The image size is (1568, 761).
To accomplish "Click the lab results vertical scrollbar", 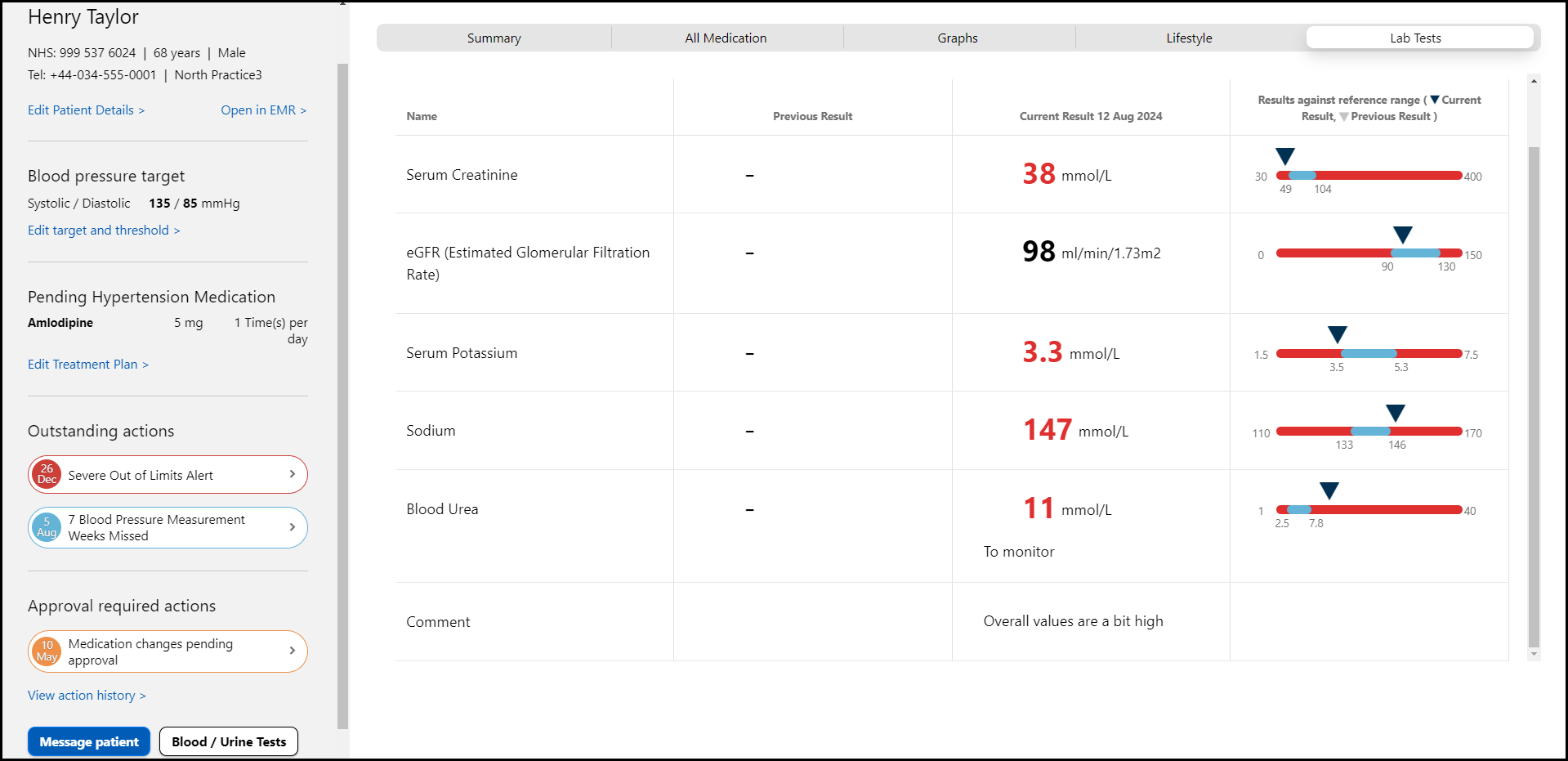I will pos(1534,392).
